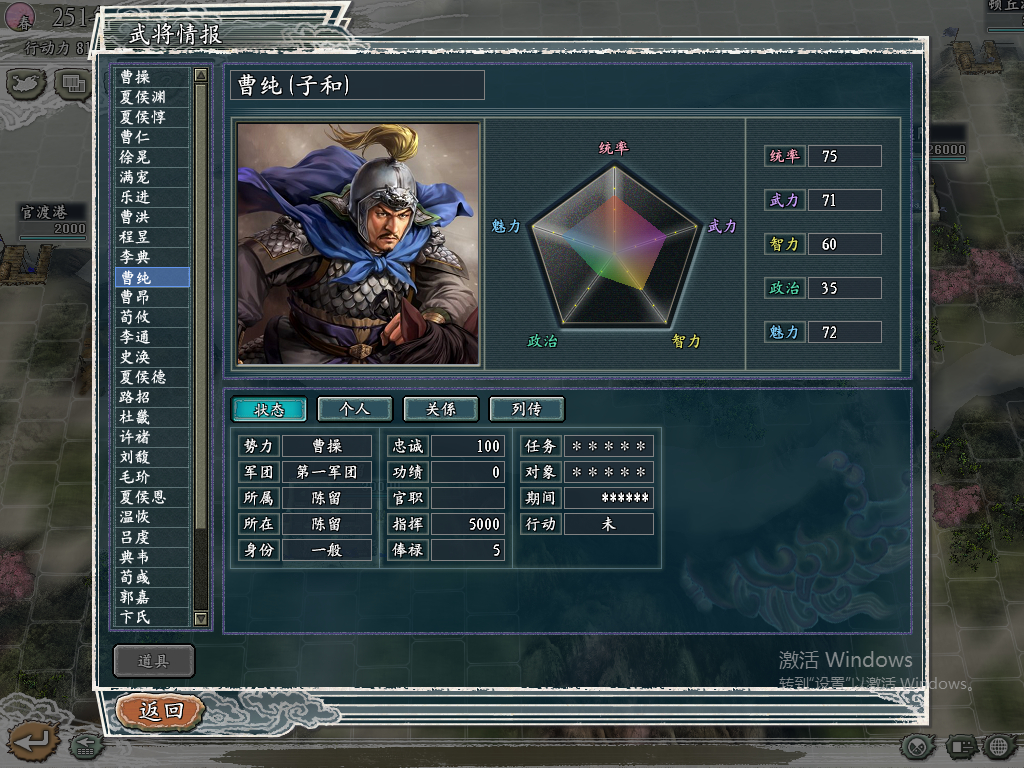Screen dimensions: 1024x768
Task: Select 曹昂 in the officer list
Action: click(152, 297)
